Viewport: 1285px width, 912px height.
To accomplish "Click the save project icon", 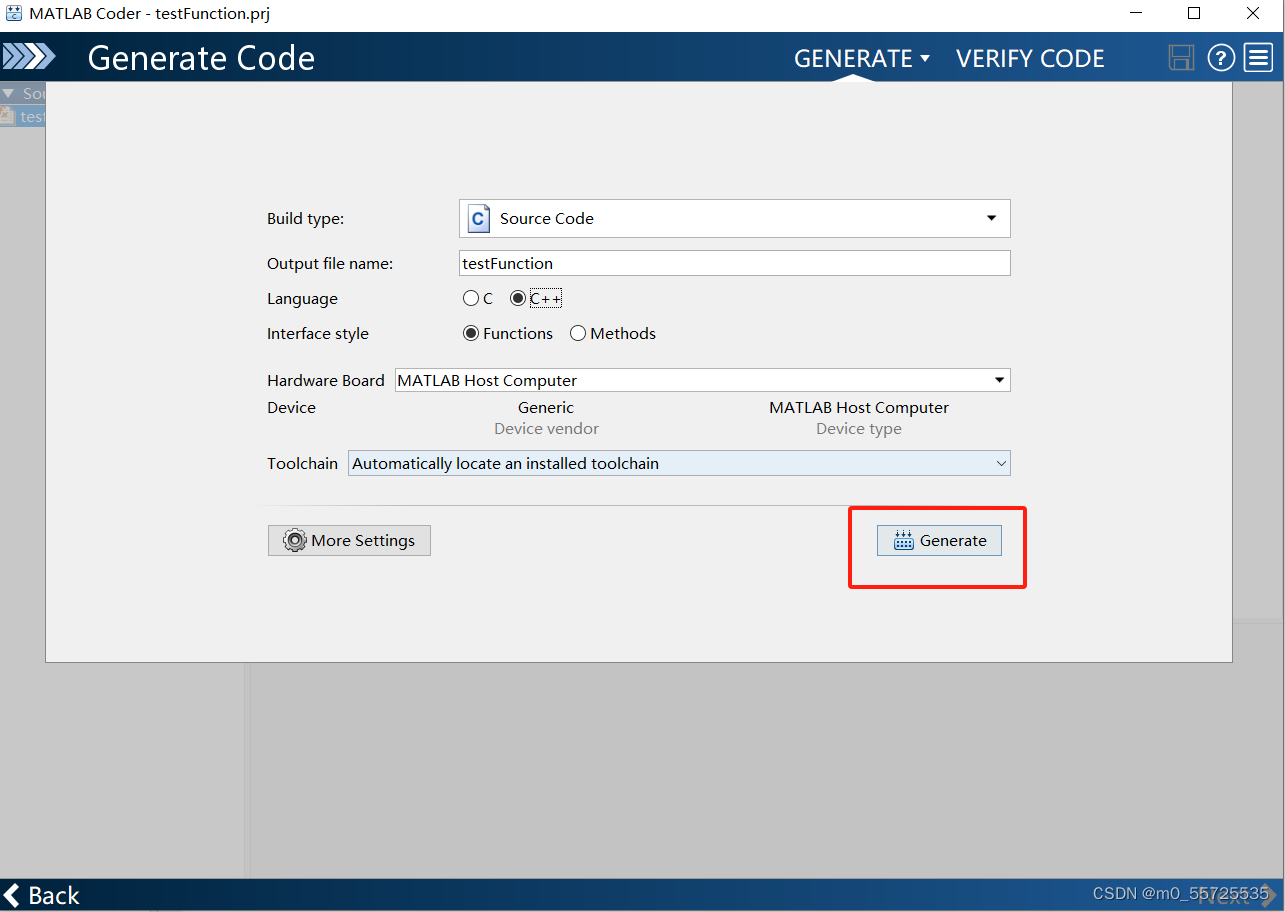I will pos(1181,57).
